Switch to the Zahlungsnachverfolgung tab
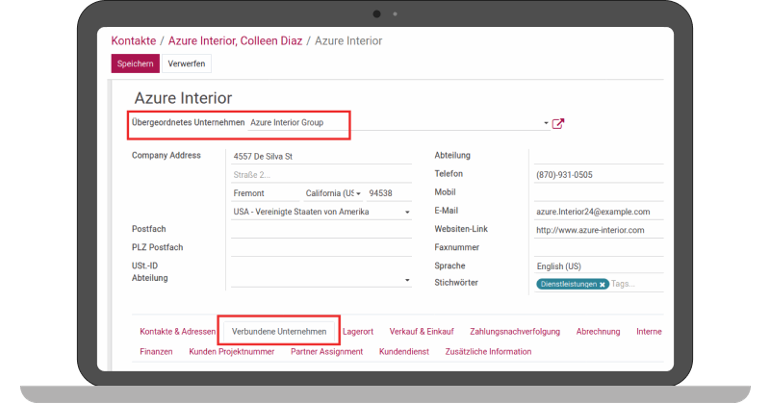Image resolution: width=770 pixels, height=404 pixels. pos(515,331)
